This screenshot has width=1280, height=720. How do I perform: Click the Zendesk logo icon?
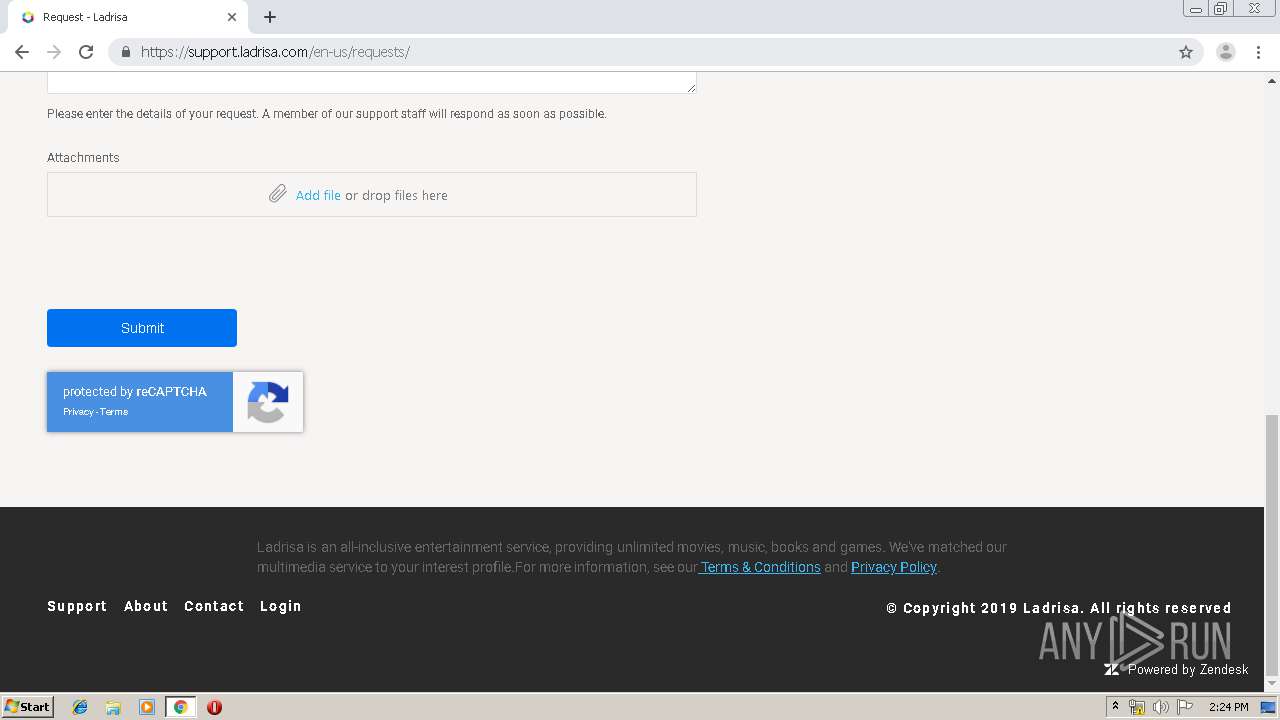(x=1112, y=669)
